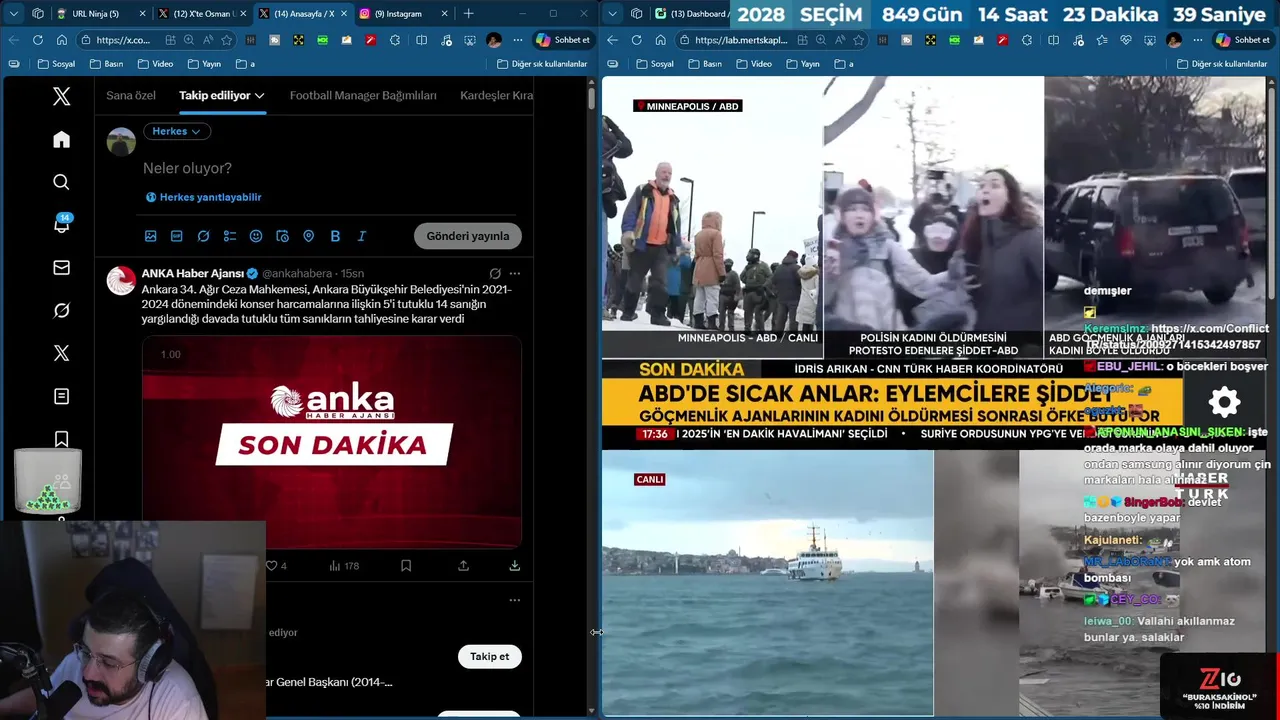Open the tab actions menu in right browser
The image size is (1280, 720).
click(x=613, y=14)
